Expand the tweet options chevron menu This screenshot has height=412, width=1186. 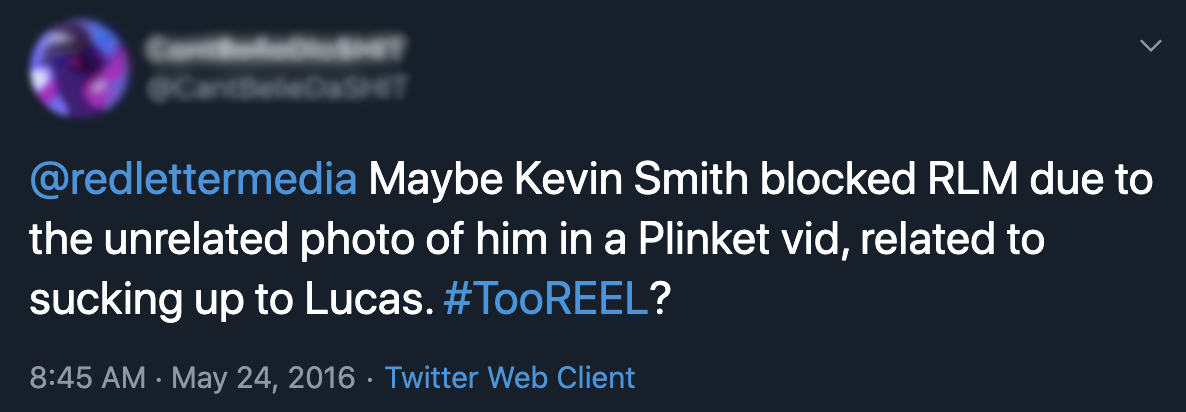[x=1150, y=47]
